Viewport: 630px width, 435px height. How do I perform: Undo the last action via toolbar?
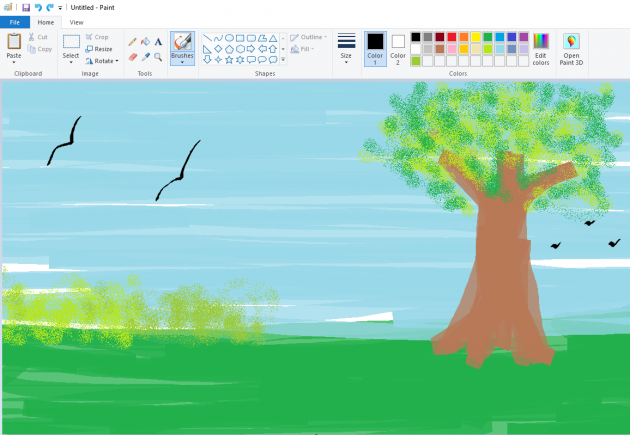click(x=38, y=7)
